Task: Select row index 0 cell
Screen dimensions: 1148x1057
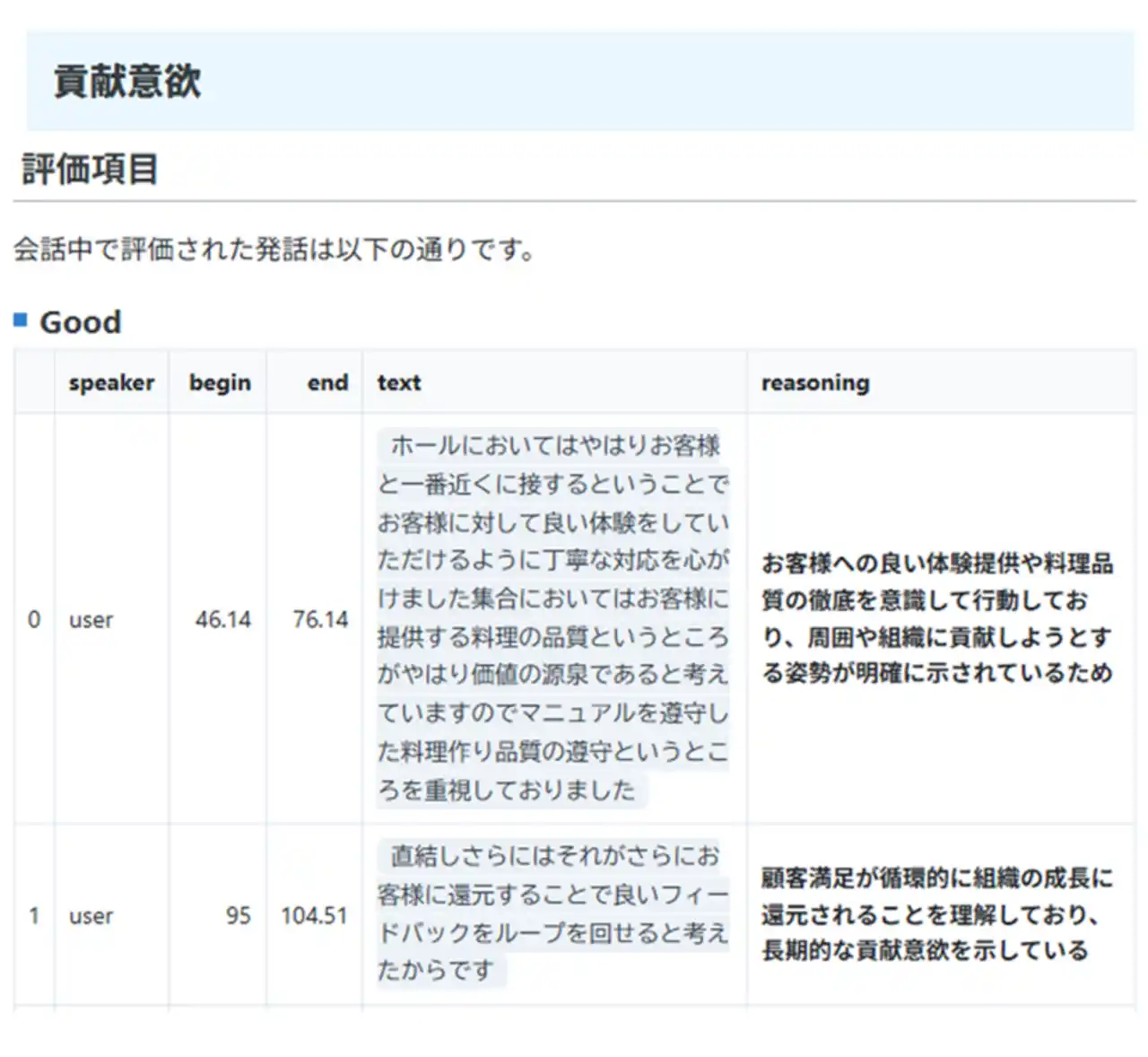Action: tap(34, 619)
